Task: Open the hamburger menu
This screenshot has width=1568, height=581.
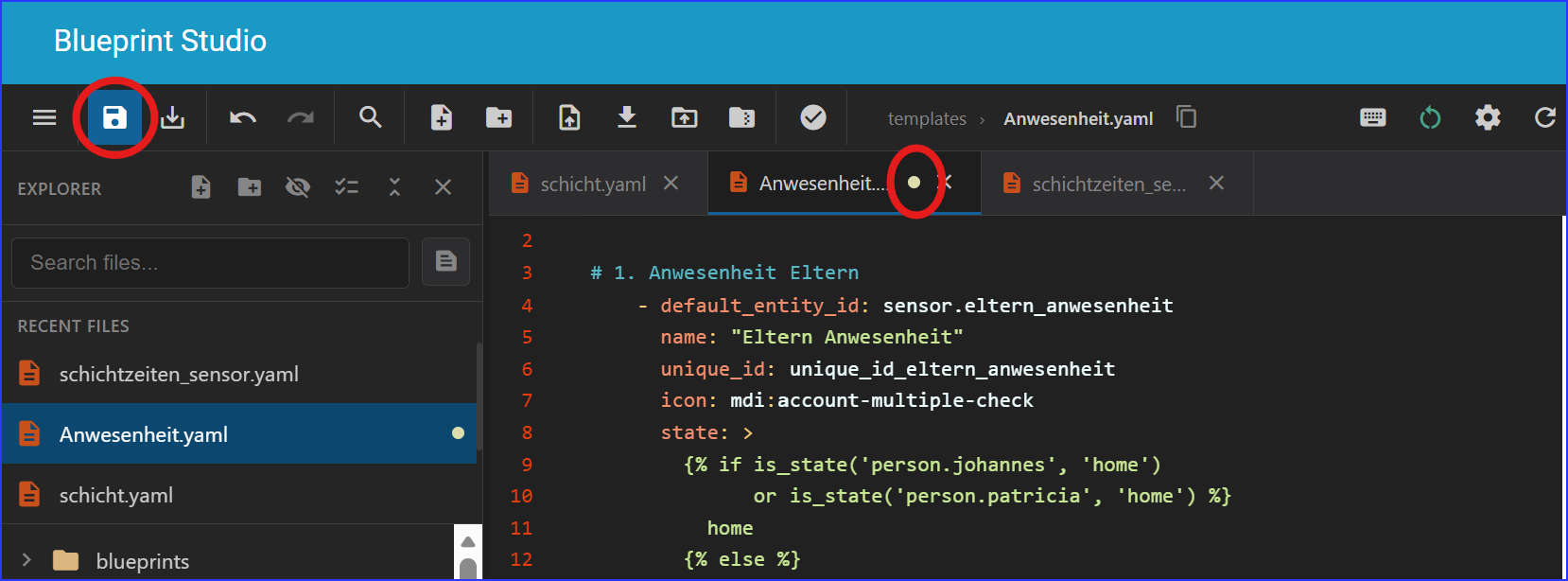Action: (44, 117)
